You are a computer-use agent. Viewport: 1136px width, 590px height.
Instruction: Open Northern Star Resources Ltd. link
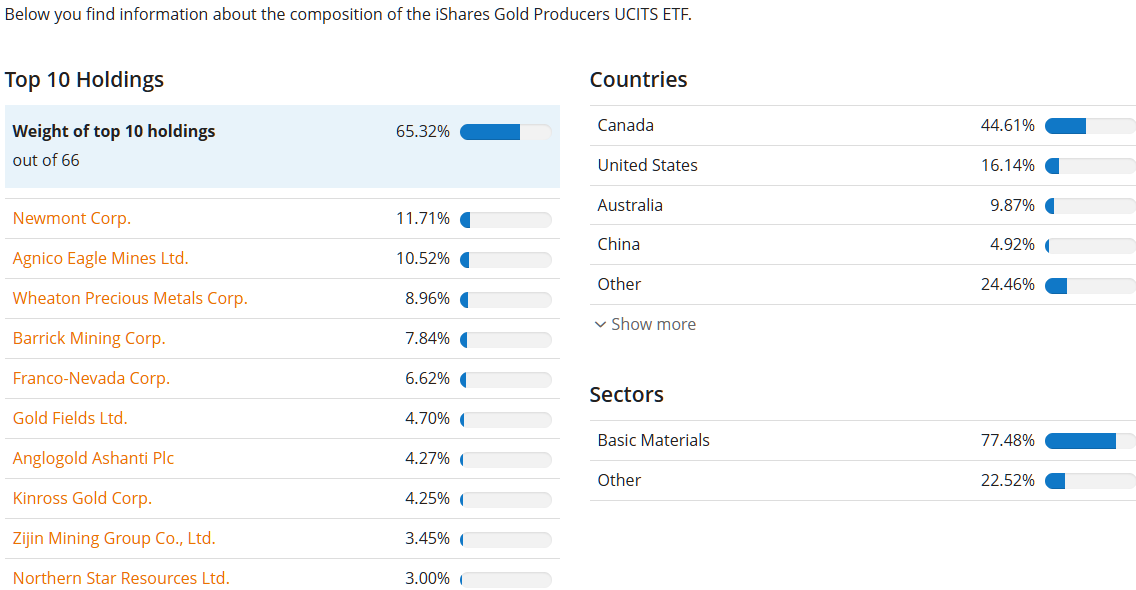coord(121,578)
